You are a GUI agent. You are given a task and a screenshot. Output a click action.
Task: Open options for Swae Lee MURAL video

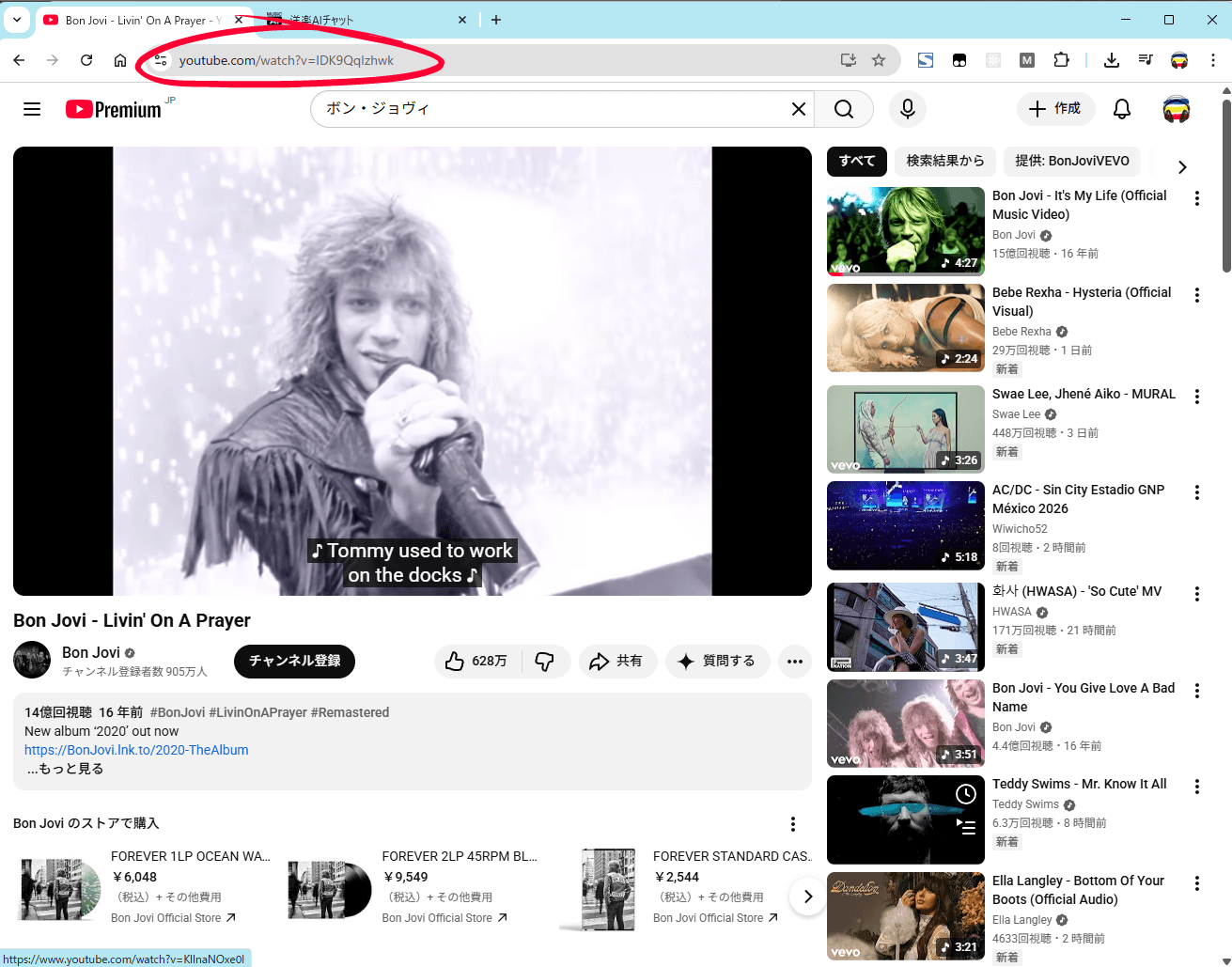[1197, 397]
